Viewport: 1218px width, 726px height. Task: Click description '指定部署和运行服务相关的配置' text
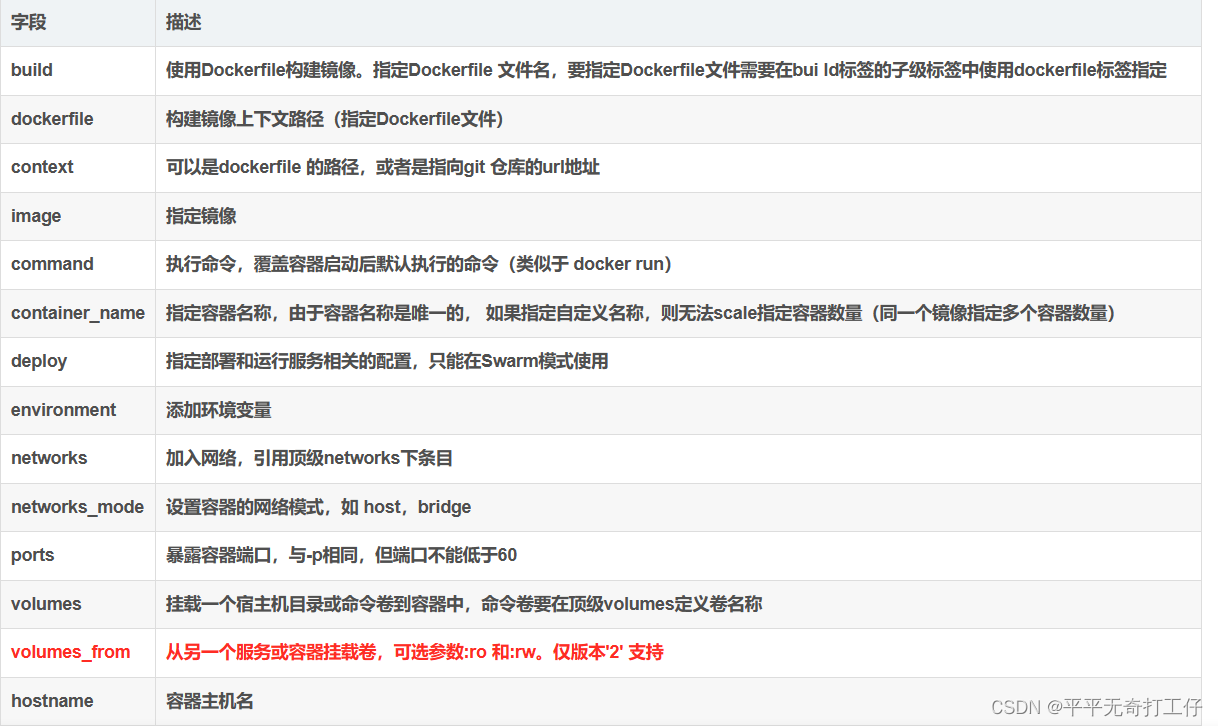[290, 361]
